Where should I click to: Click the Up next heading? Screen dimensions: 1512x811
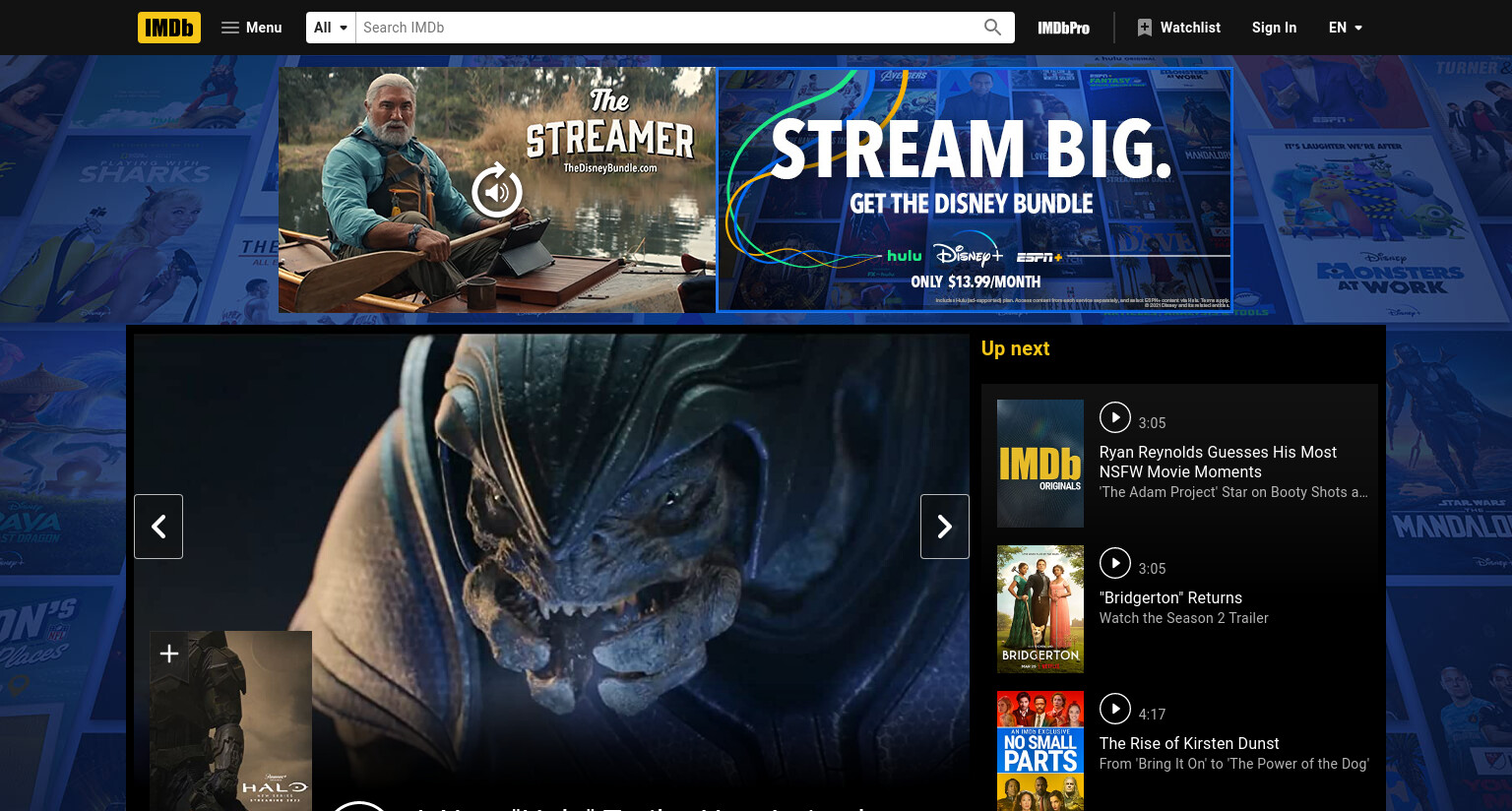(x=1015, y=348)
